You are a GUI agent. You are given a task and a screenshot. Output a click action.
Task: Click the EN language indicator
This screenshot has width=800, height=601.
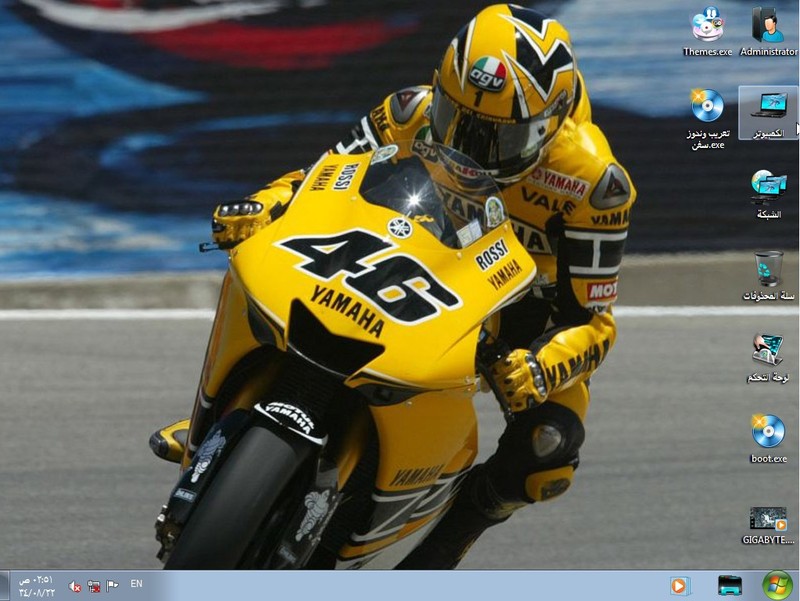pyautogui.click(x=136, y=584)
